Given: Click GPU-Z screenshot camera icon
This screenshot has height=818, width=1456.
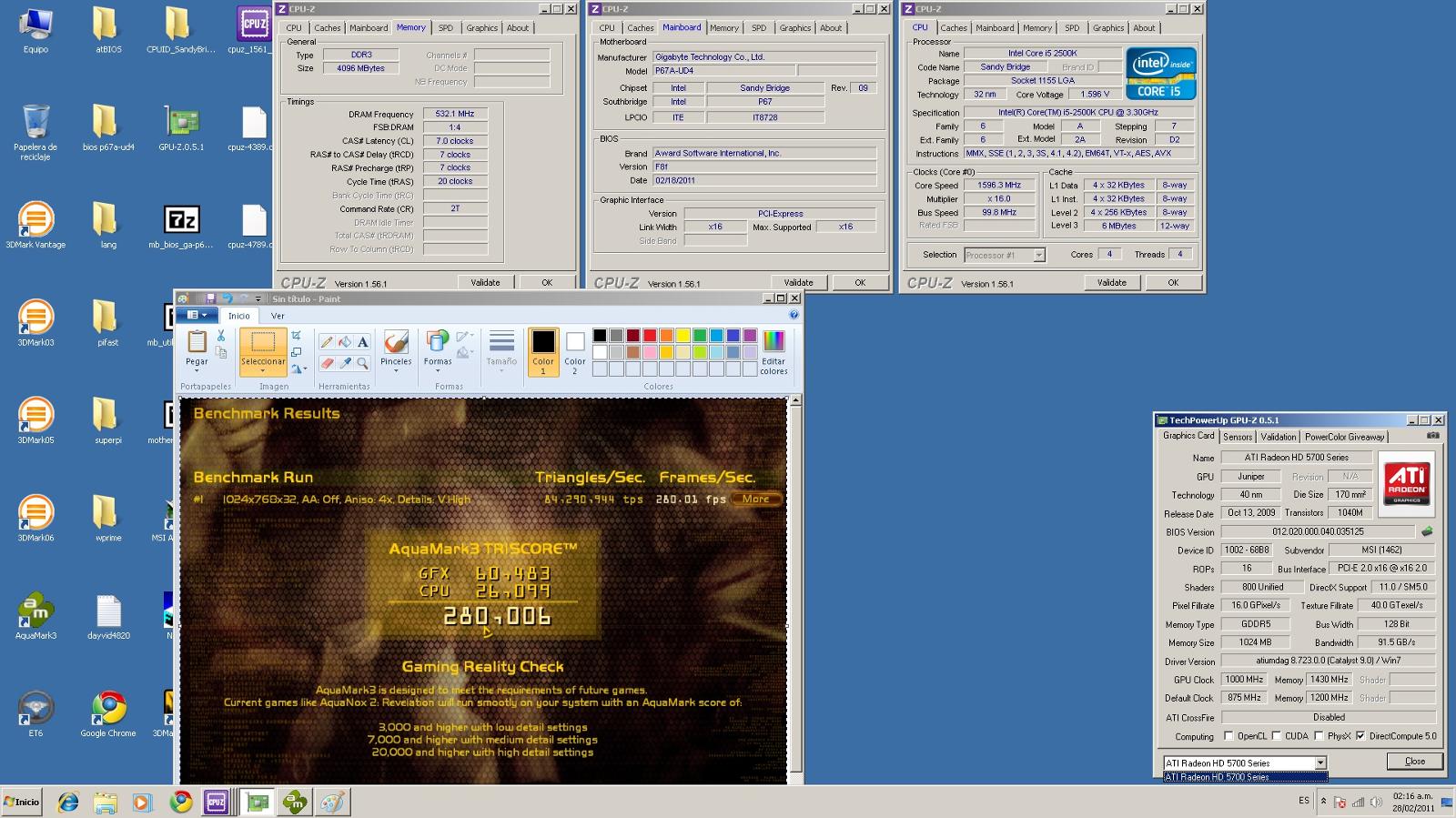Looking at the screenshot, I should pyautogui.click(x=1433, y=436).
